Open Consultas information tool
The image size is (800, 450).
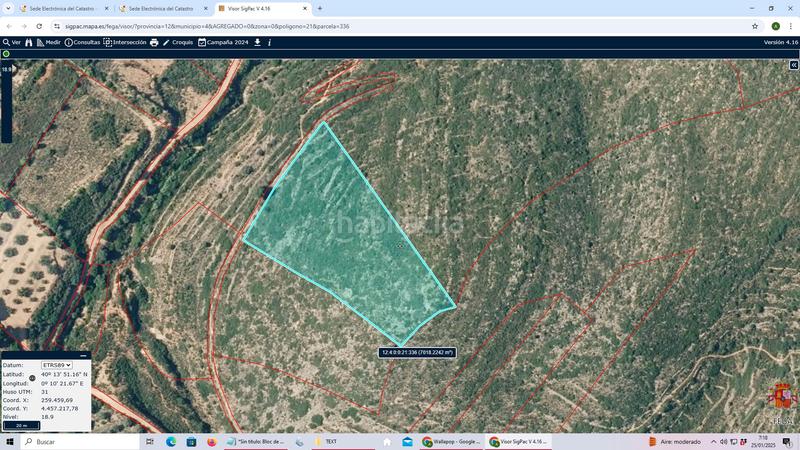tap(82, 43)
